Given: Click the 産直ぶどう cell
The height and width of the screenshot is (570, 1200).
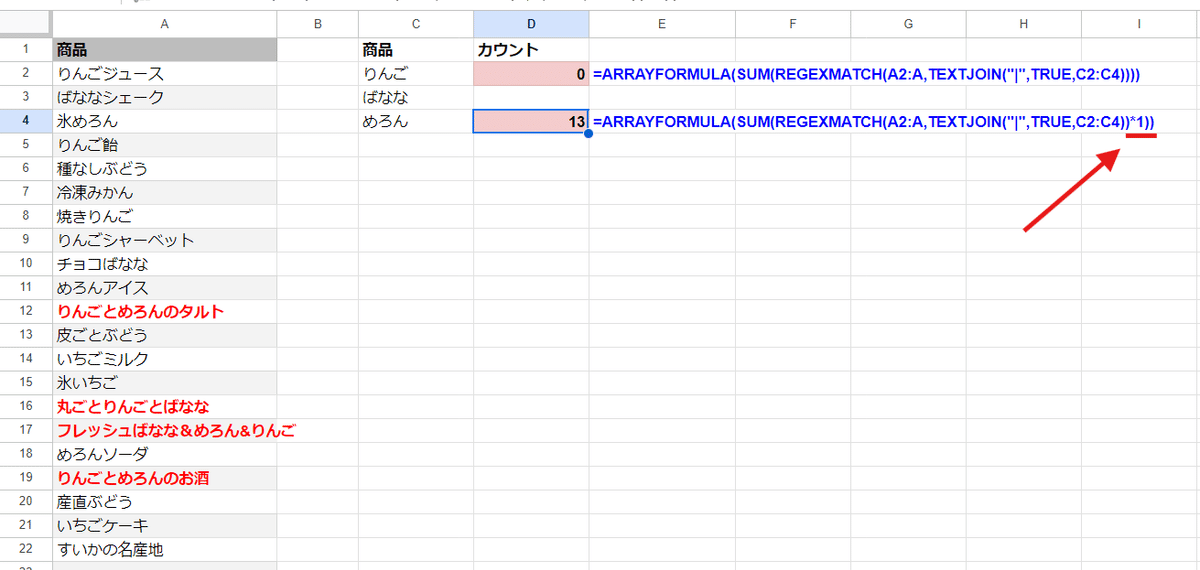Looking at the screenshot, I should [165, 502].
